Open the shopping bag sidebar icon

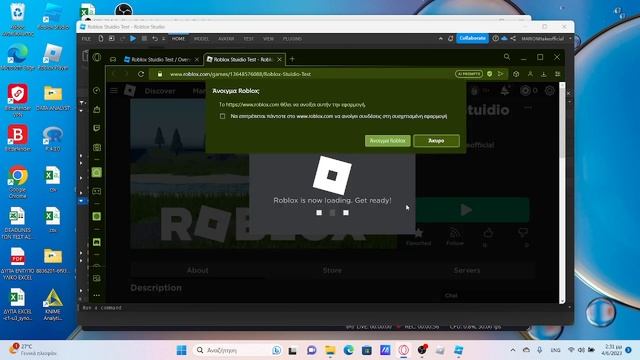pyautogui.click(x=97, y=109)
